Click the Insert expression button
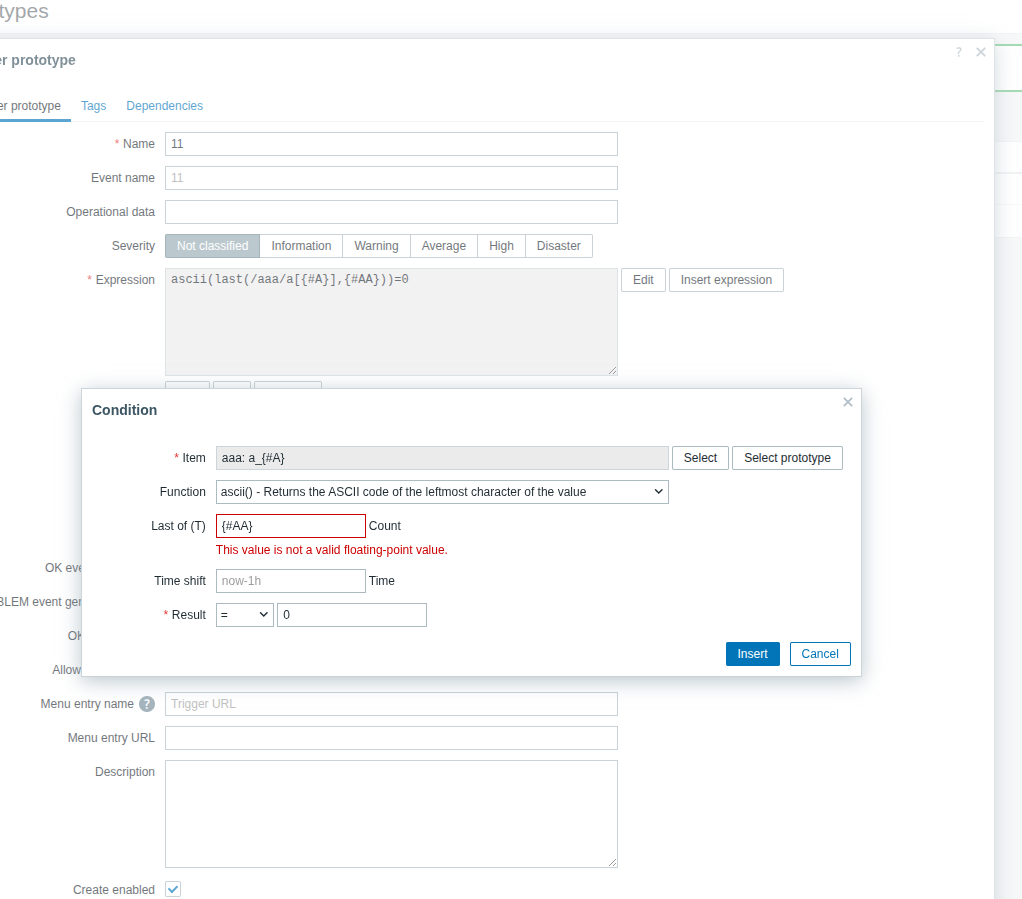 (x=726, y=280)
